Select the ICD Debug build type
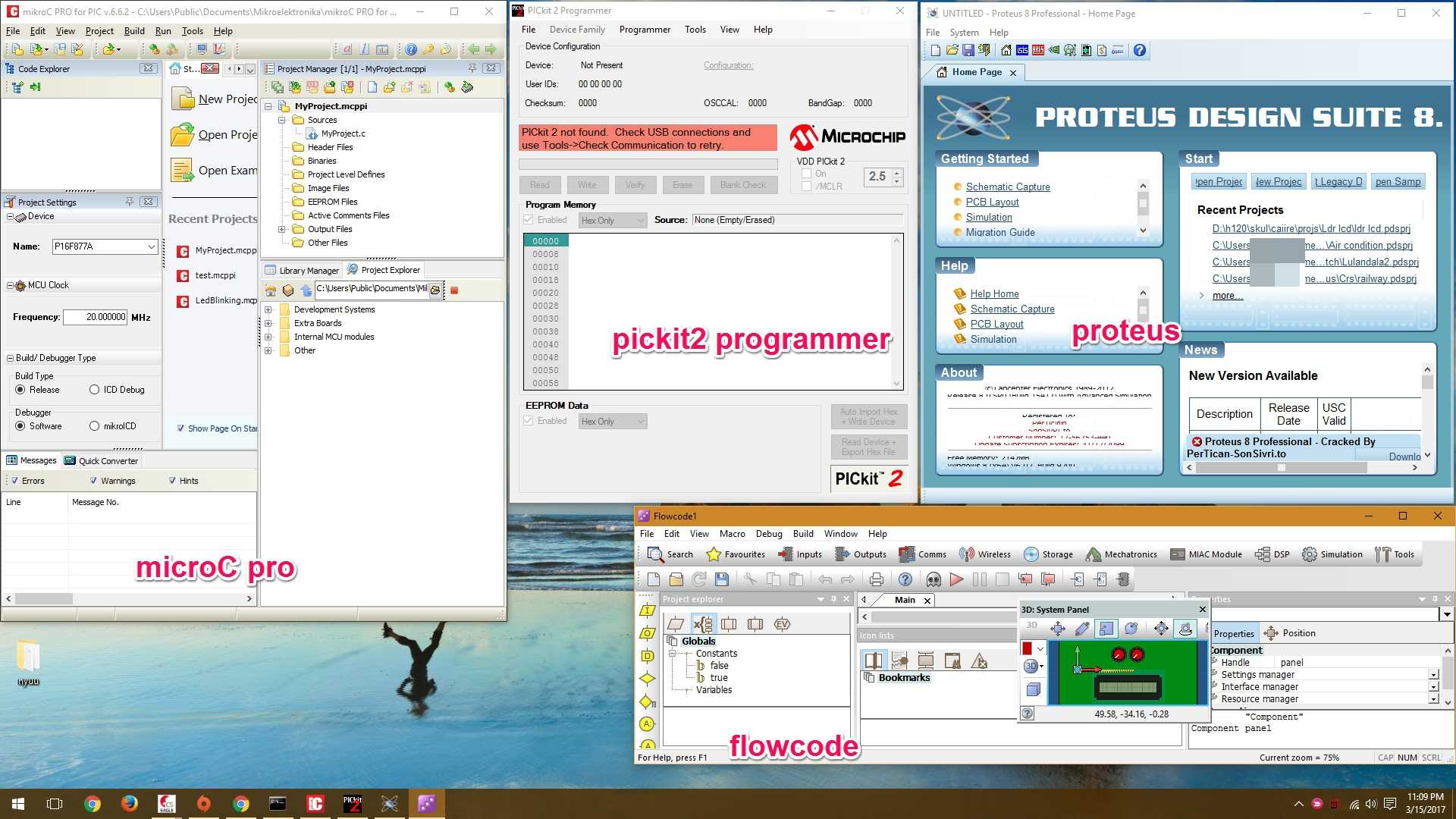 pyautogui.click(x=94, y=390)
